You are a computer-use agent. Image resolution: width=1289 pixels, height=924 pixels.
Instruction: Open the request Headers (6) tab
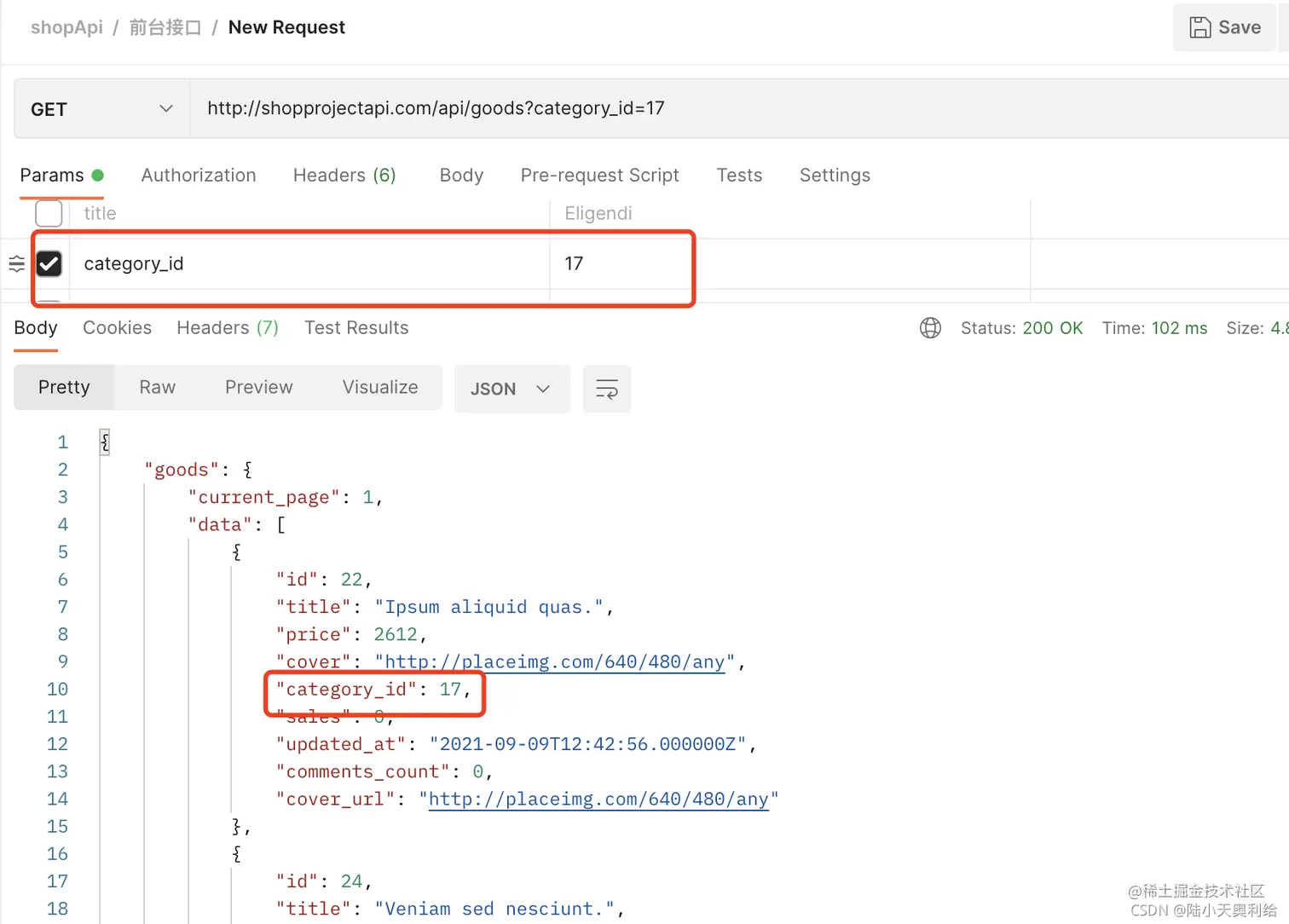[344, 176]
